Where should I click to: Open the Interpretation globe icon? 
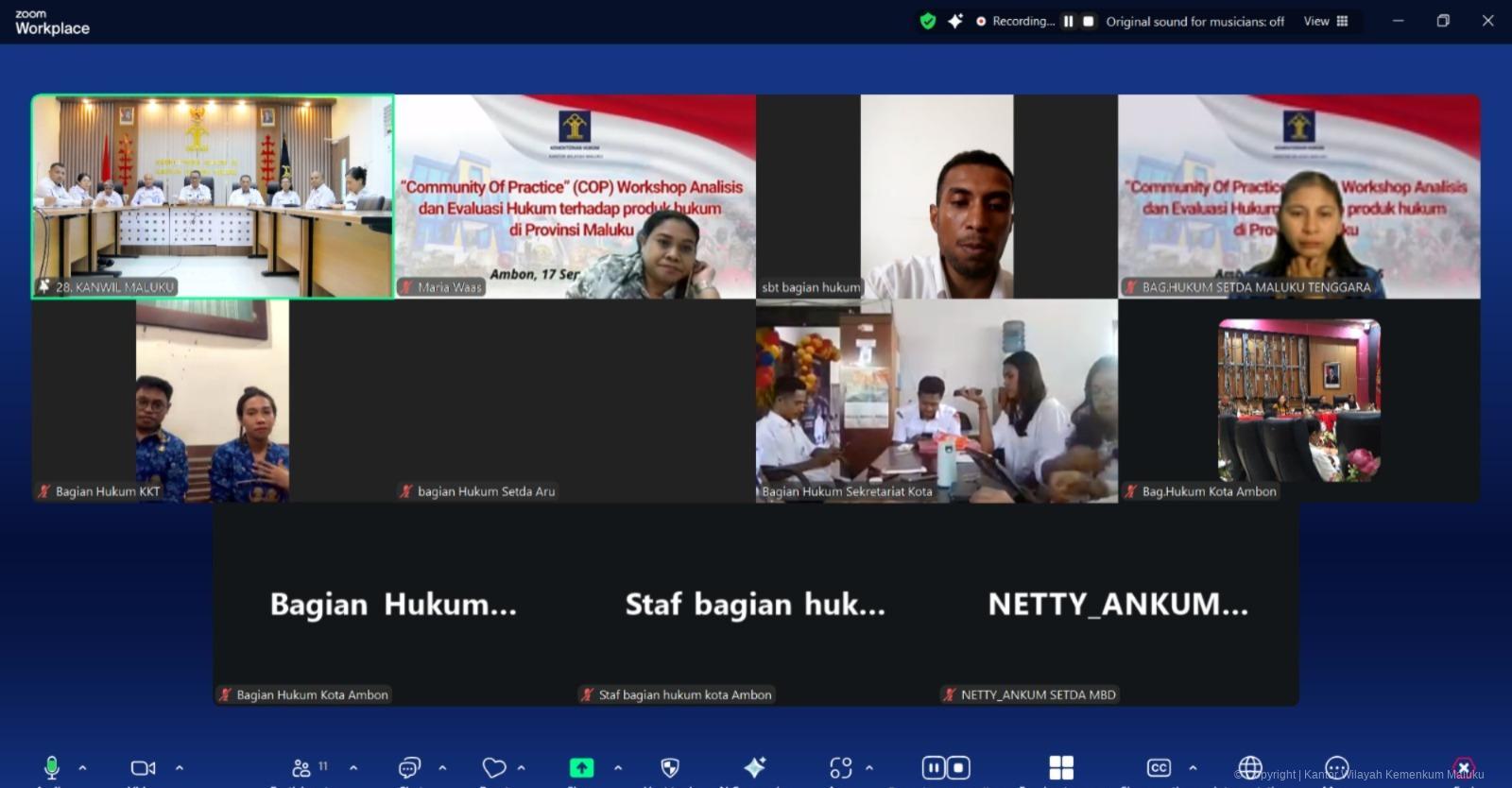click(x=1249, y=767)
